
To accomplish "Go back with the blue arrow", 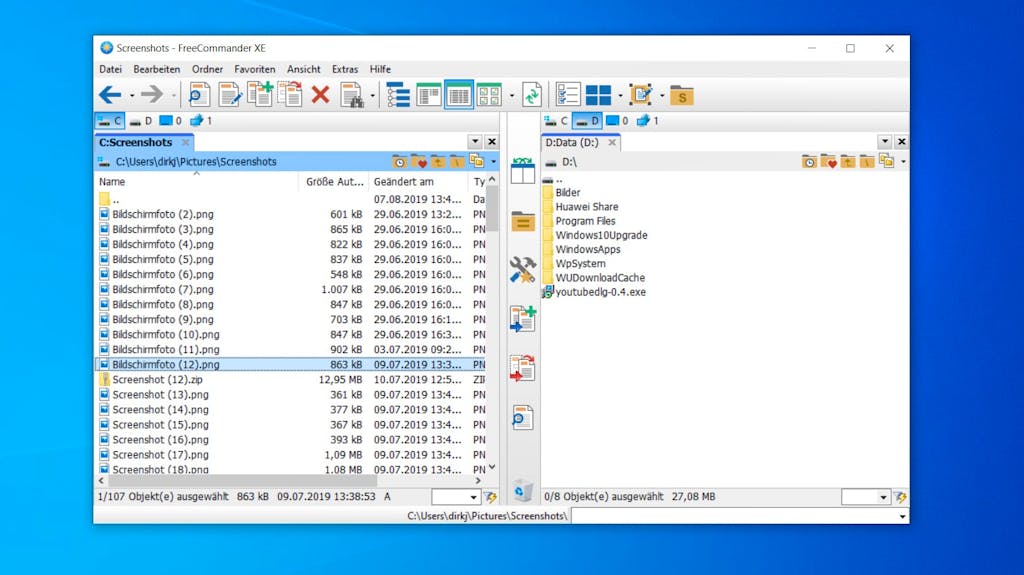I will click(x=110, y=95).
